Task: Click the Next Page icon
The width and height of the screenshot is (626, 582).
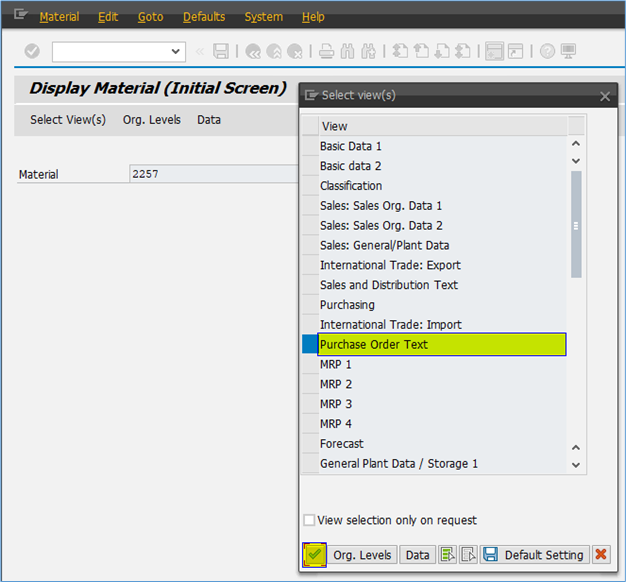Action: tap(442, 51)
